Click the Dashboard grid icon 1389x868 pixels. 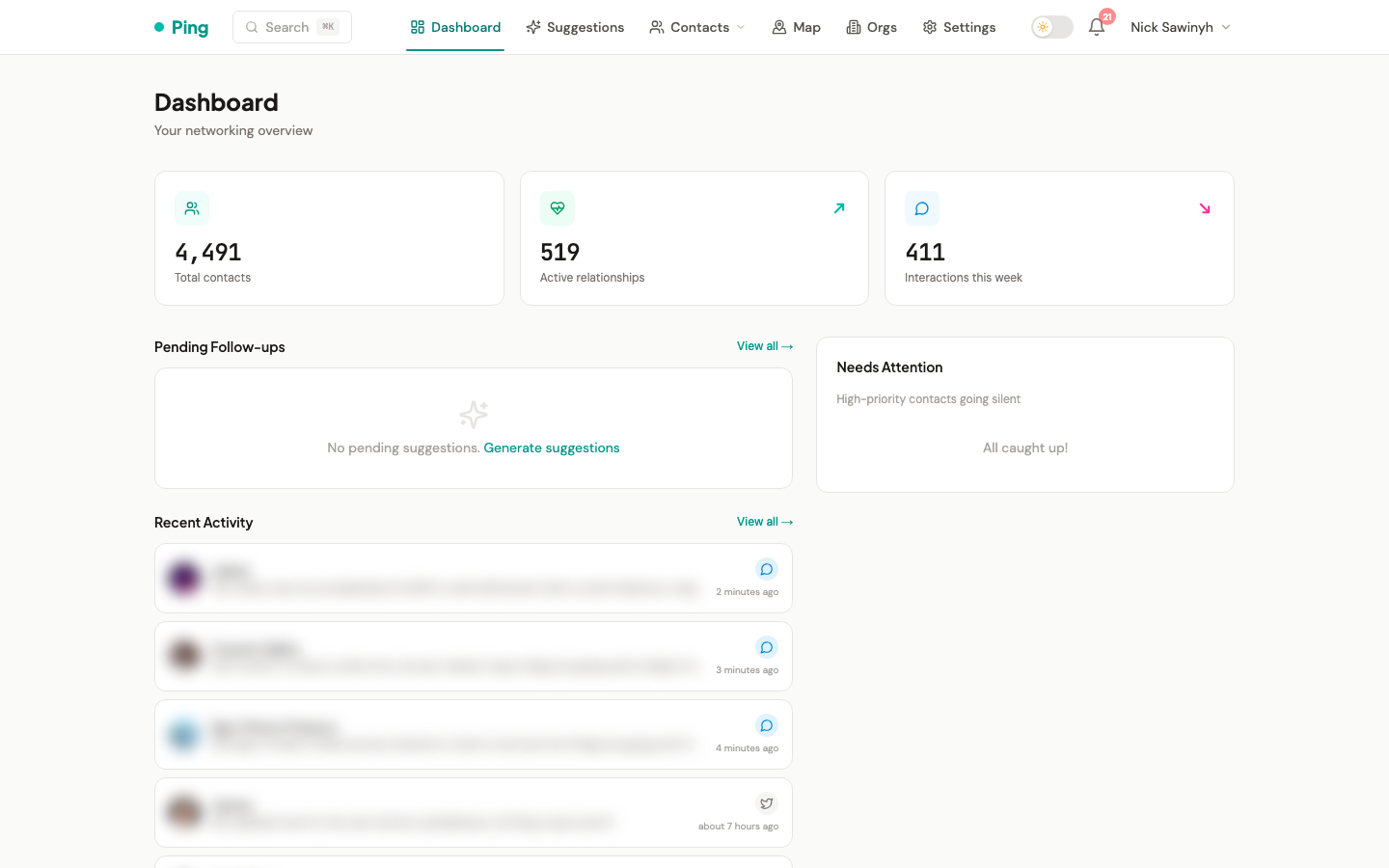tap(418, 27)
